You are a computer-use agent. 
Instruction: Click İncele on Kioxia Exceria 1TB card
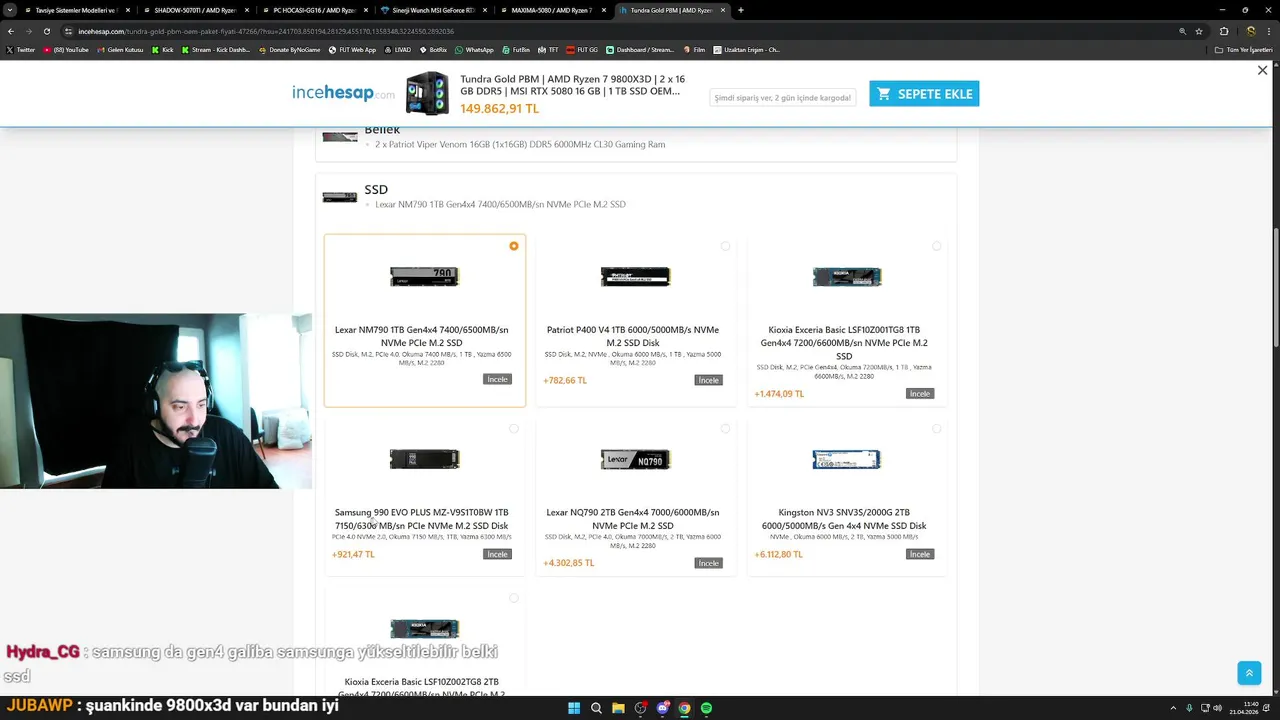coord(920,394)
